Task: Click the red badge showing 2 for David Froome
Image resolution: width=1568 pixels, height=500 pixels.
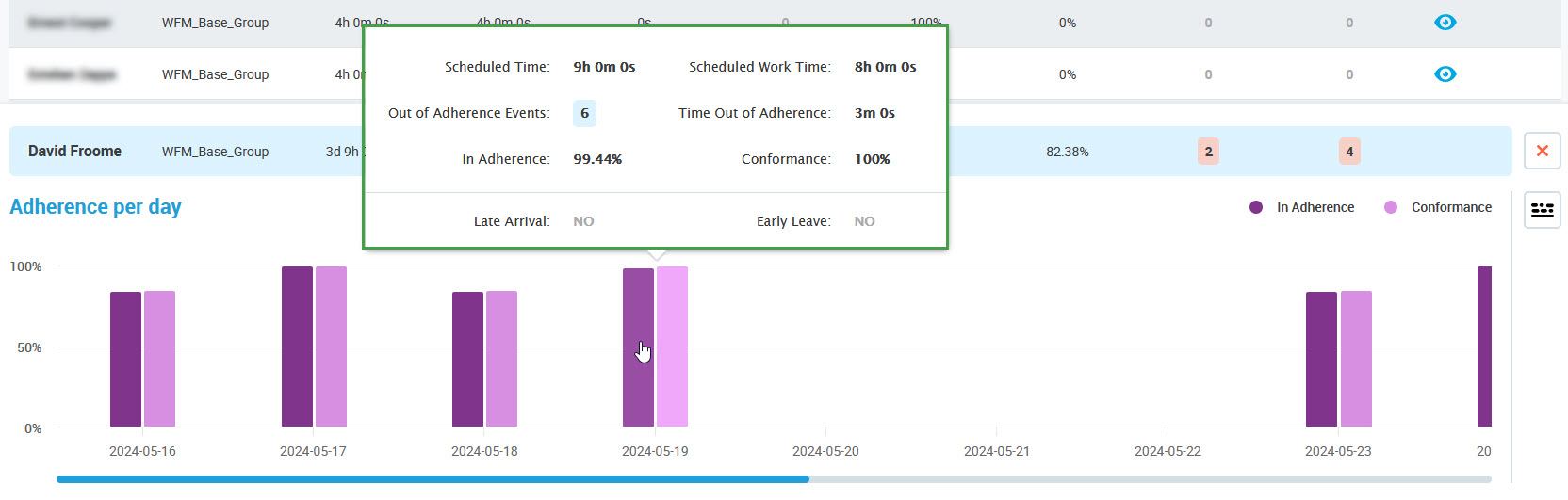Action: coord(1208,152)
